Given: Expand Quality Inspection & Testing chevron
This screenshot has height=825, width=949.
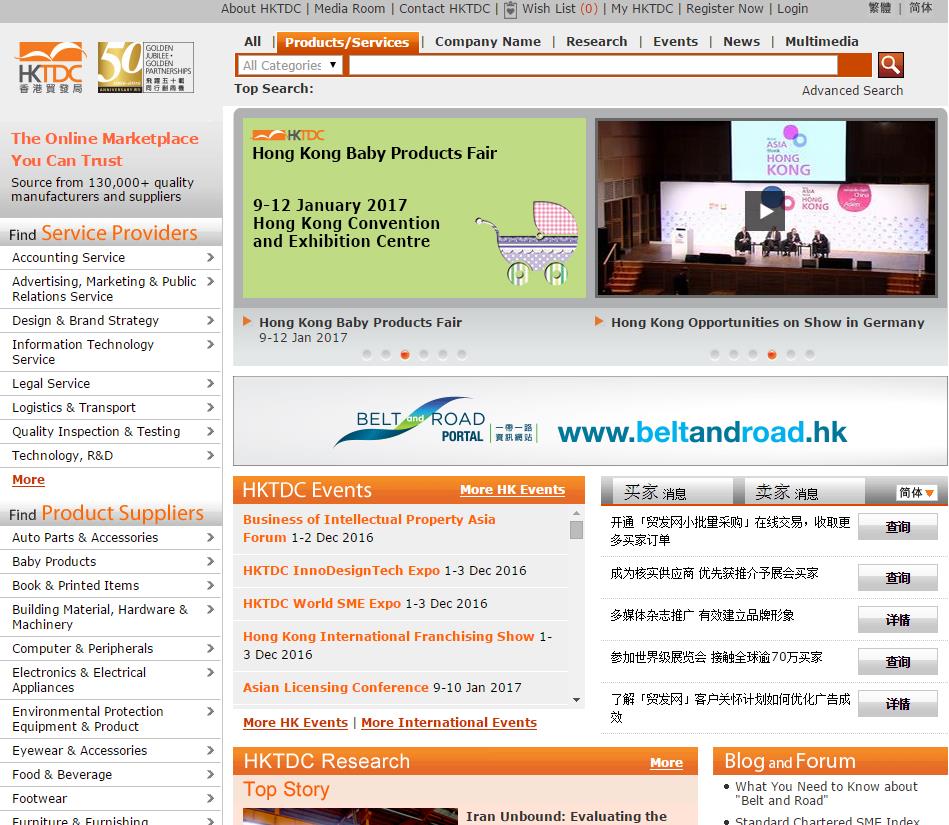Looking at the screenshot, I should click(x=210, y=431).
